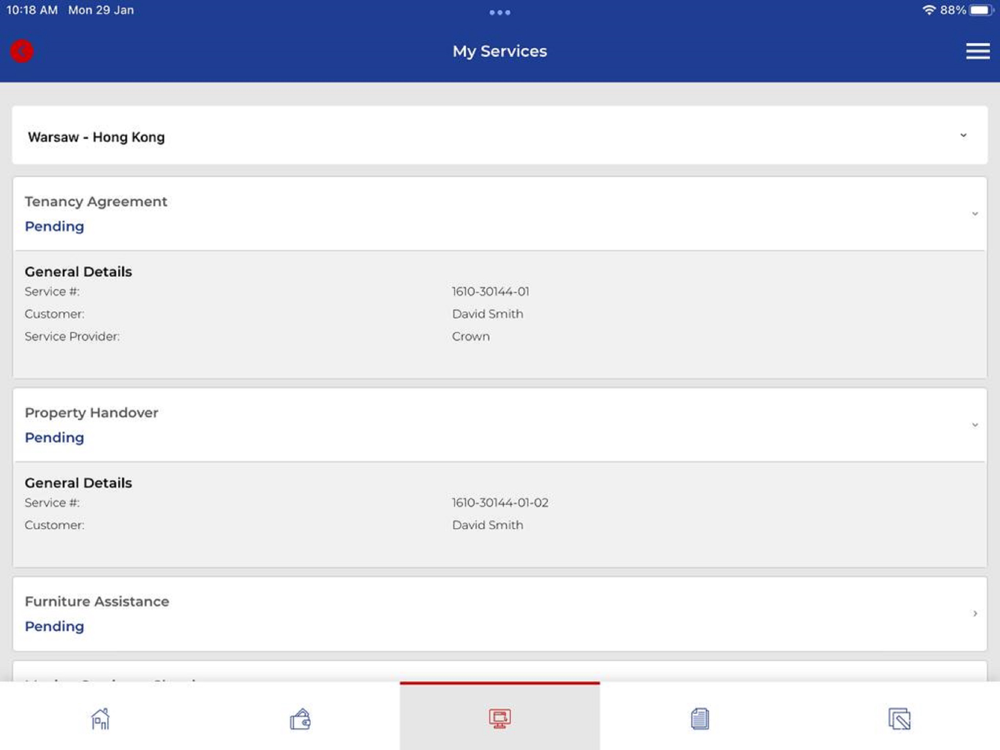Tap Pending status under Furniture Assistance

tap(54, 626)
